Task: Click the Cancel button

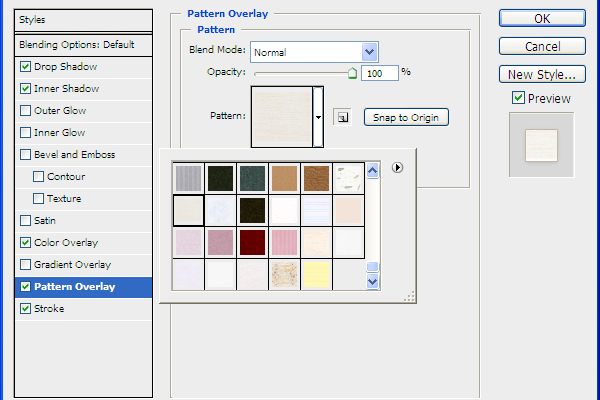Action: [x=542, y=46]
